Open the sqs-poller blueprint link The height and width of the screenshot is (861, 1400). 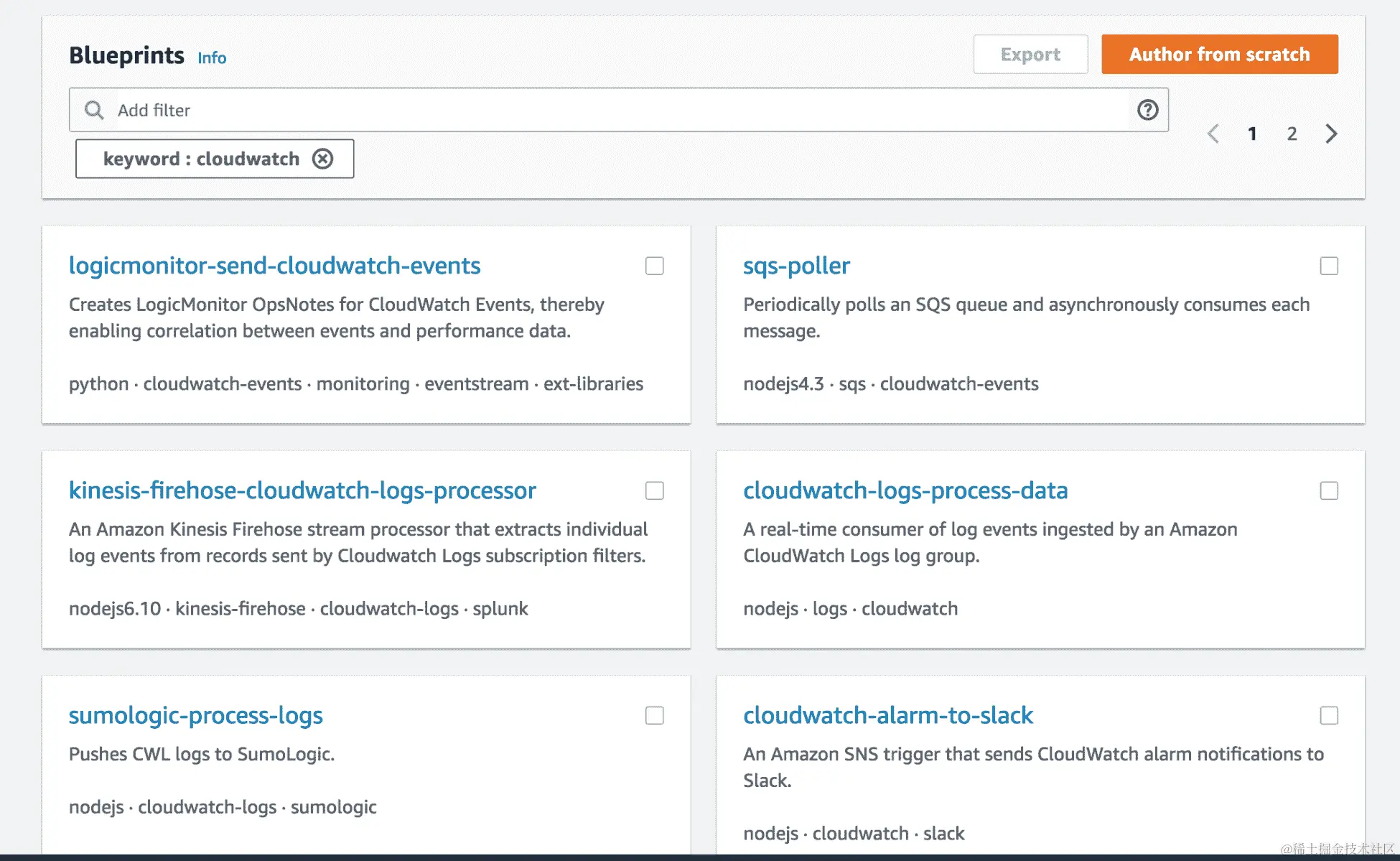coord(796,266)
